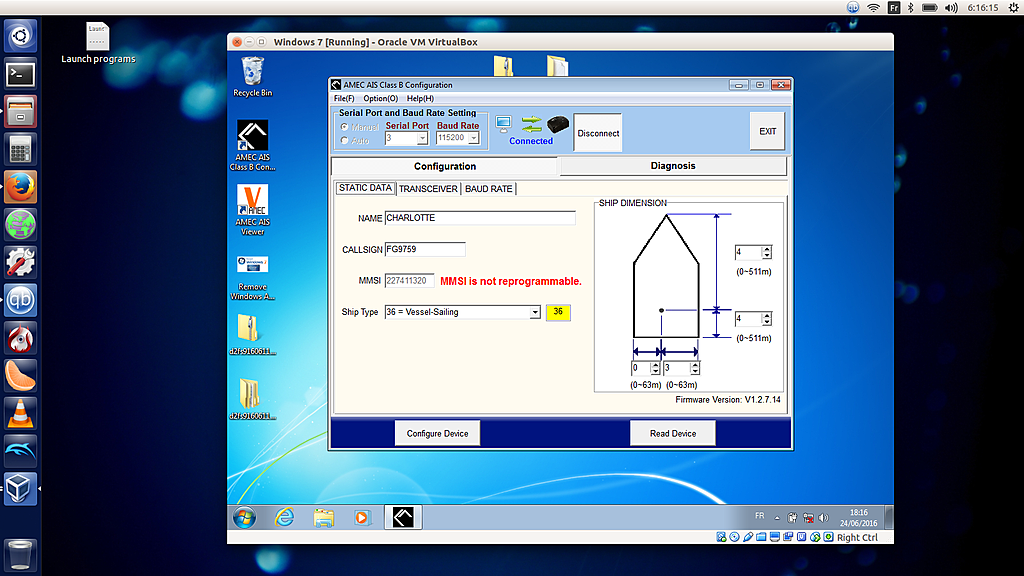
Task: Open the Ubuntu top panel clock 6:16:15
Action: pos(983,8)
